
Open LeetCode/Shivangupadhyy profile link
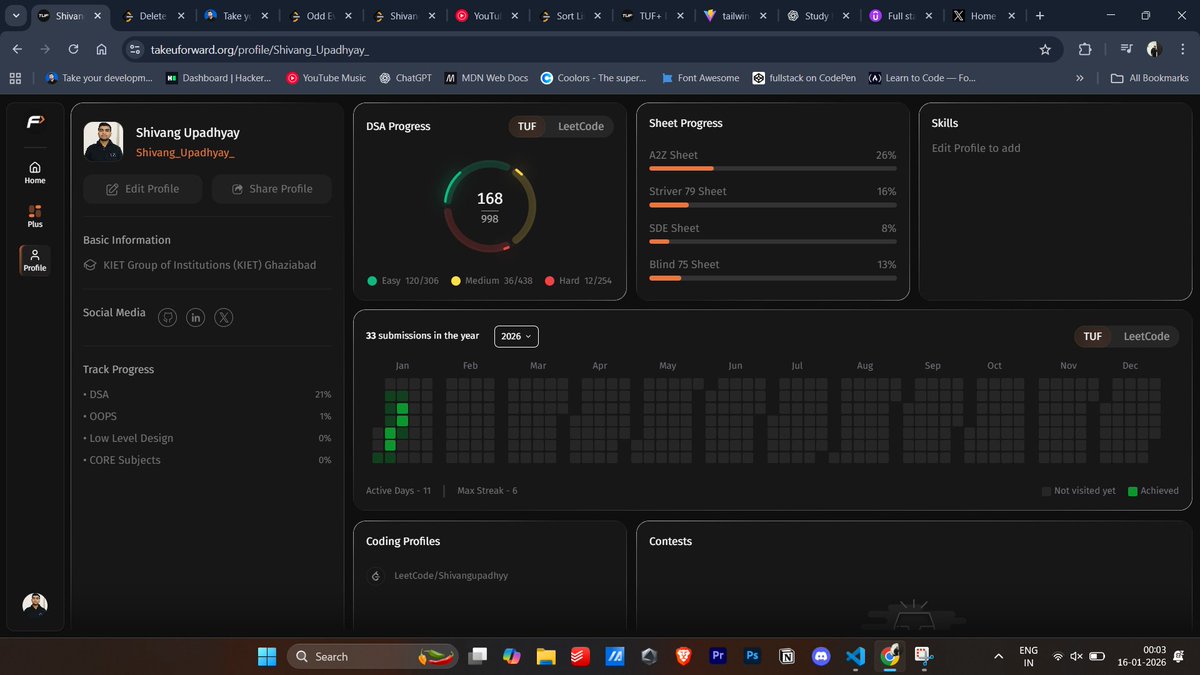tap(451, 576)
